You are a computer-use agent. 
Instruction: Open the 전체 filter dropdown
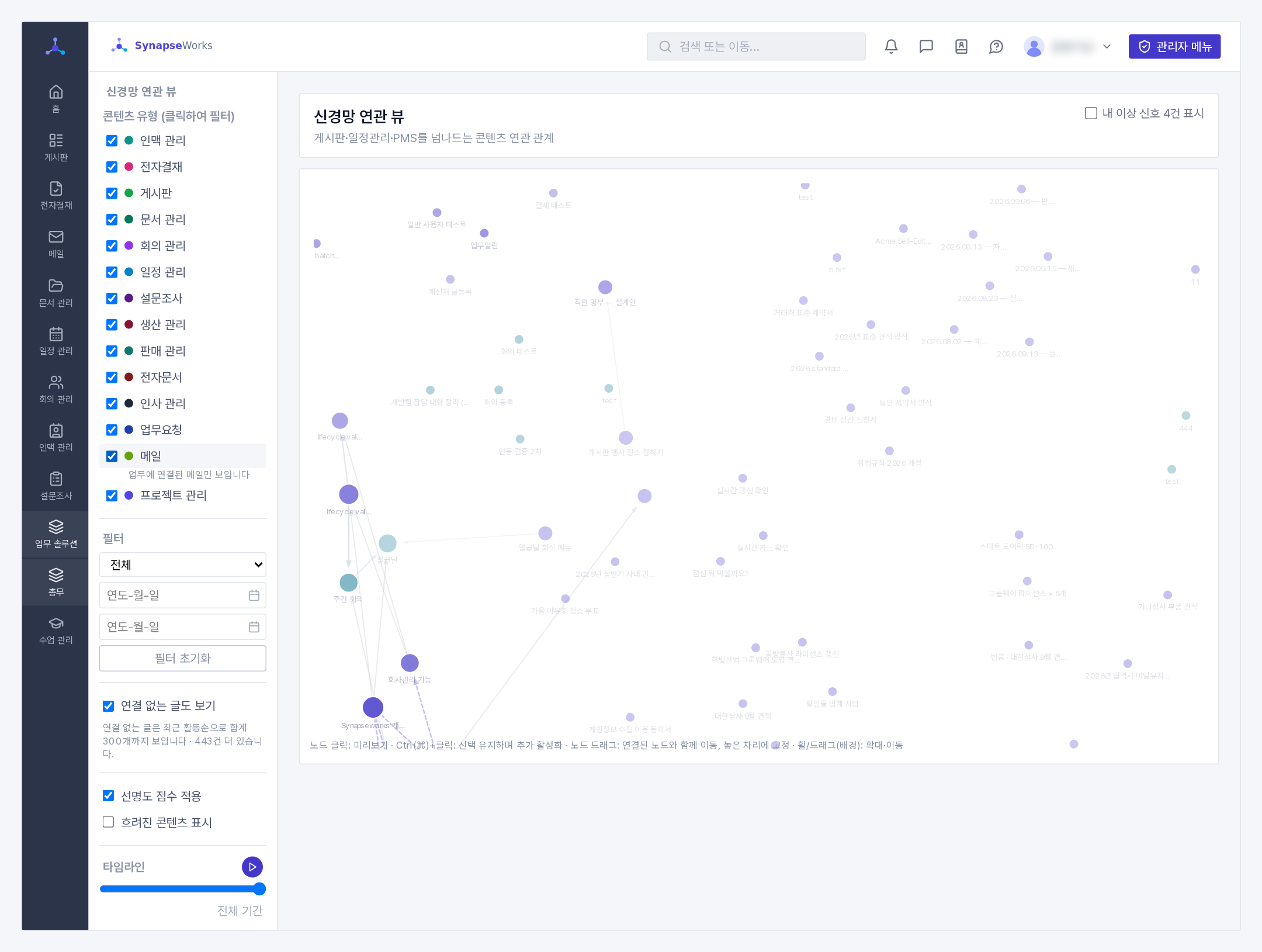[x=183, y=565]
